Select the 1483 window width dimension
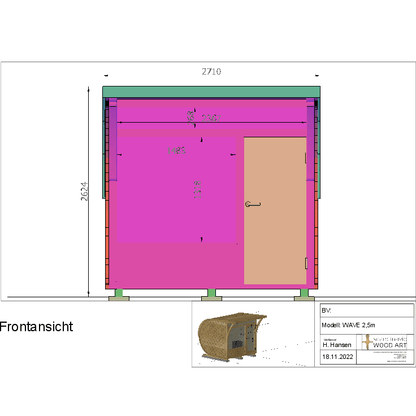Image resolution: width=416 pixels, height=416 pixels. [x=176, y=151]
